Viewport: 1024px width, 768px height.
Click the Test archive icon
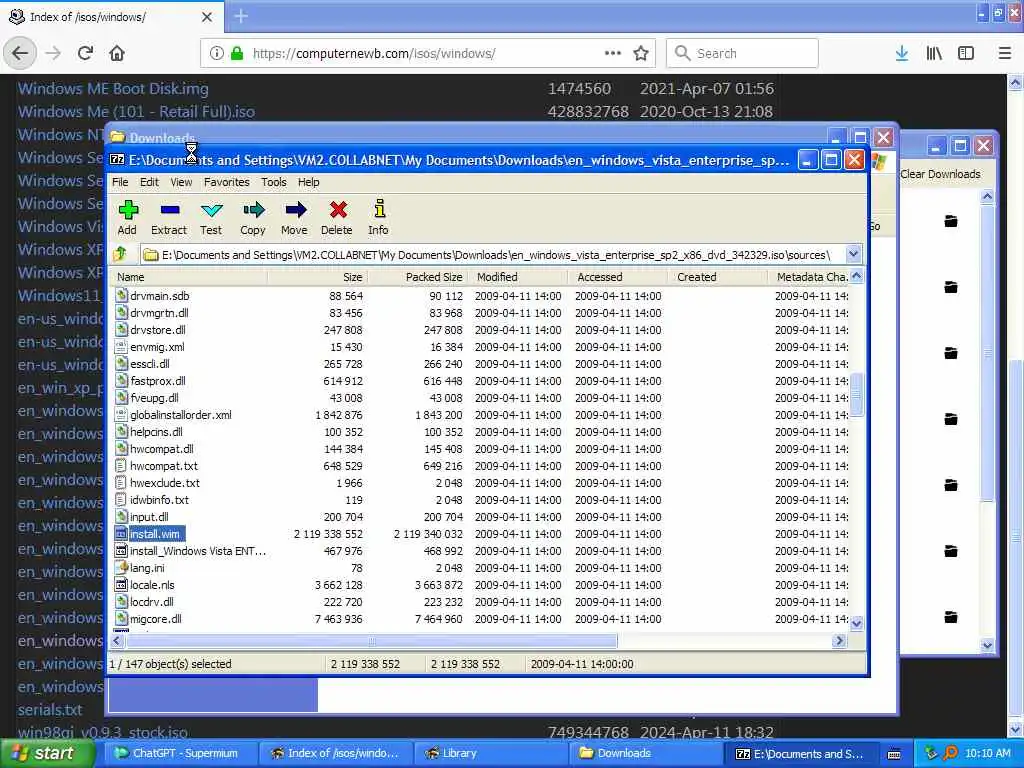(212, 210)
